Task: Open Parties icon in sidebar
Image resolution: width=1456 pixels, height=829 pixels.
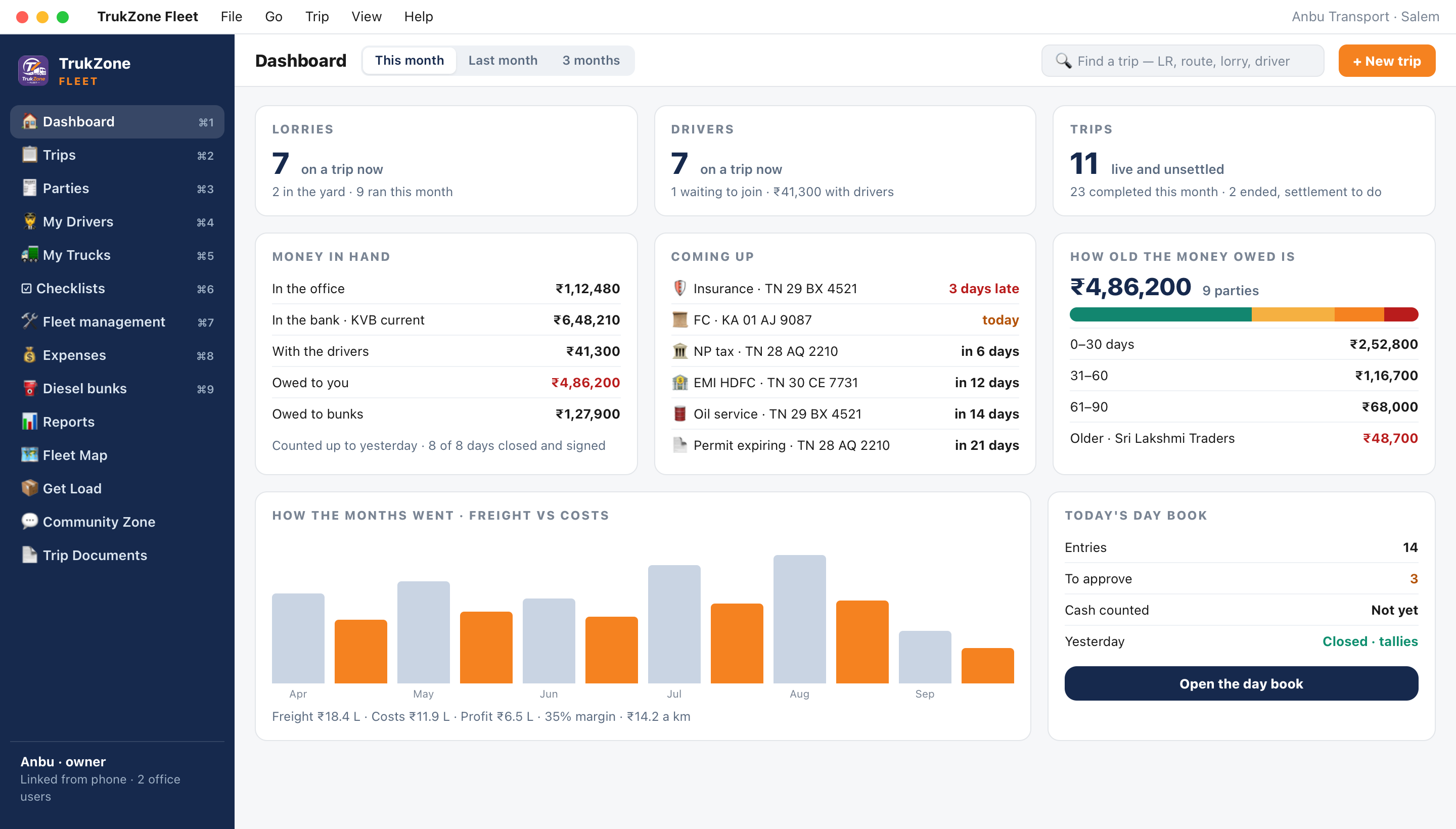Action: [29, 188]
